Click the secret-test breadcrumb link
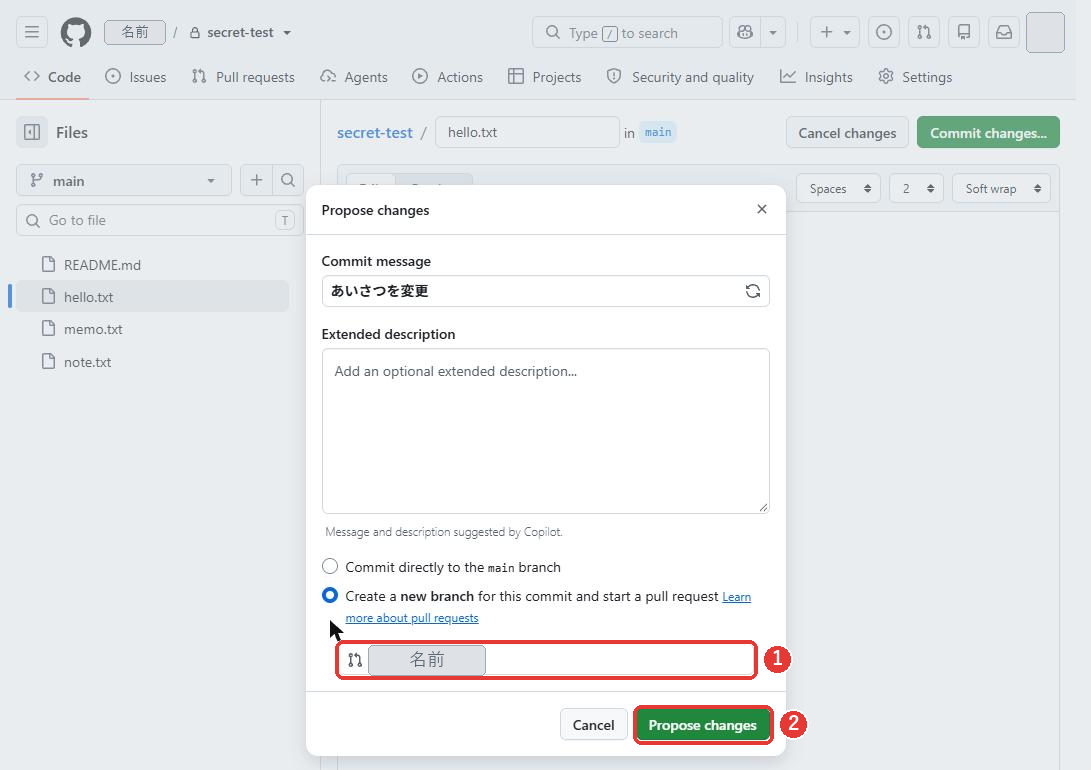1091x770 pixels. click(x=374, y=133)
